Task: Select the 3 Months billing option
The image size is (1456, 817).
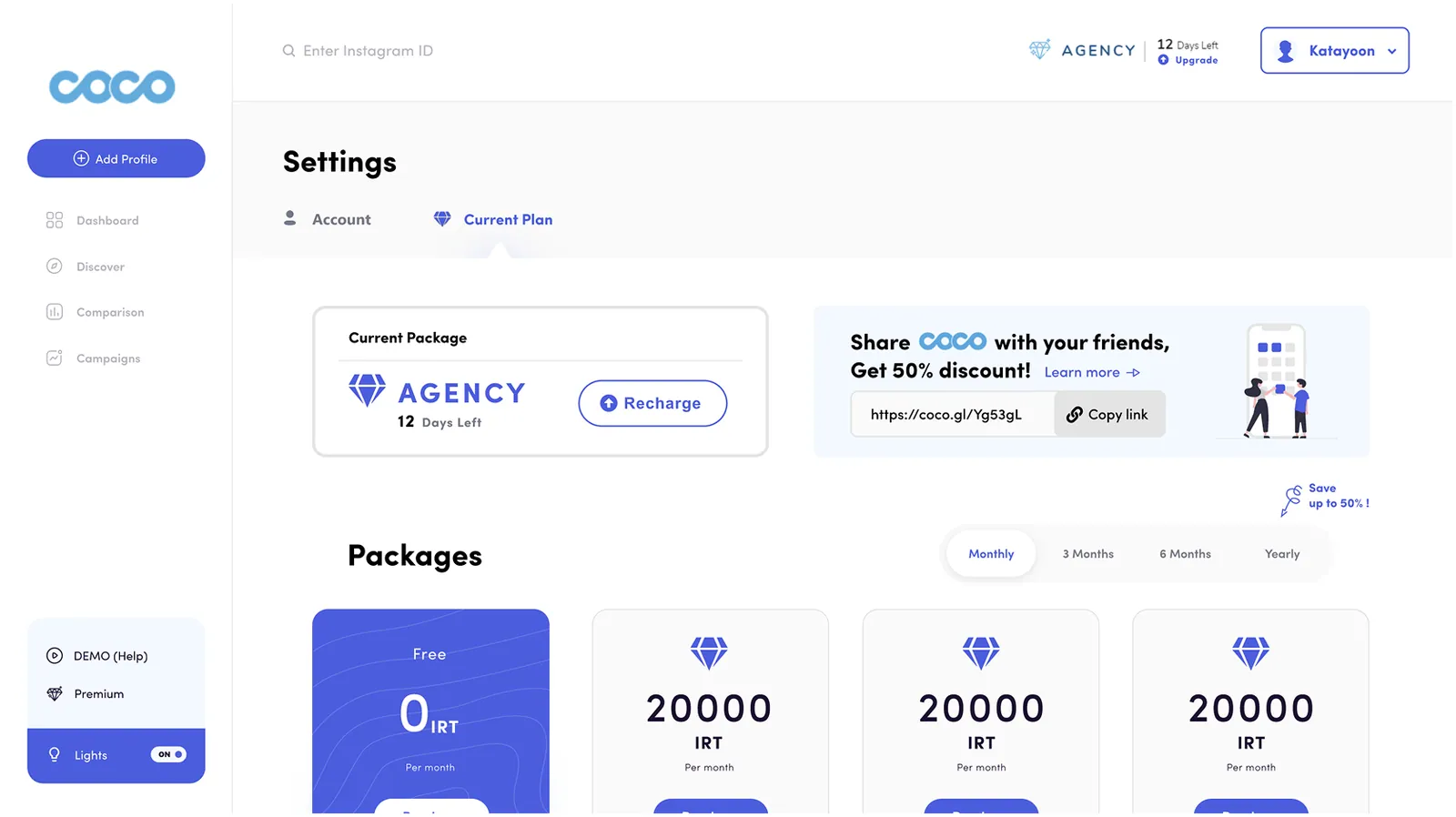Action: pos(1088,554)
